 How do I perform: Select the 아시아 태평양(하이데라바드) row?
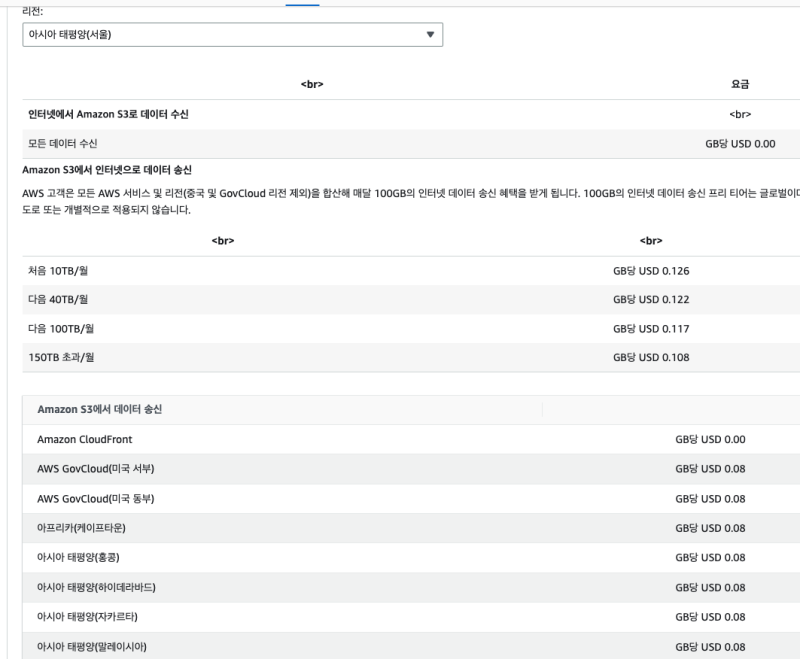pyautogui.click(x=411, y=587)
